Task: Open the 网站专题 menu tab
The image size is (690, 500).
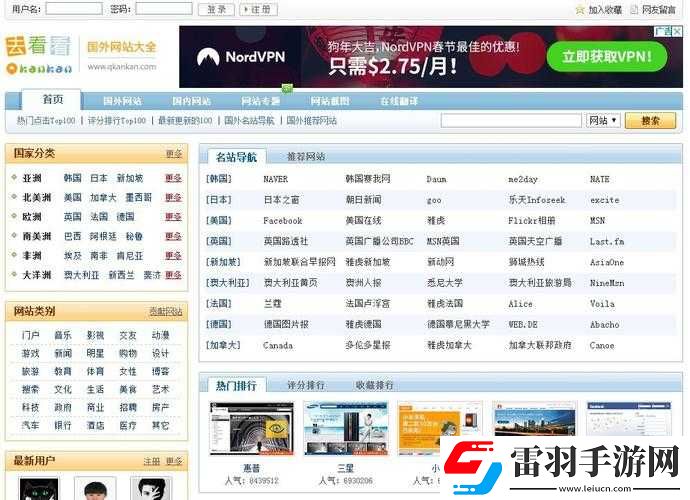Action: (x=261, y=101)
